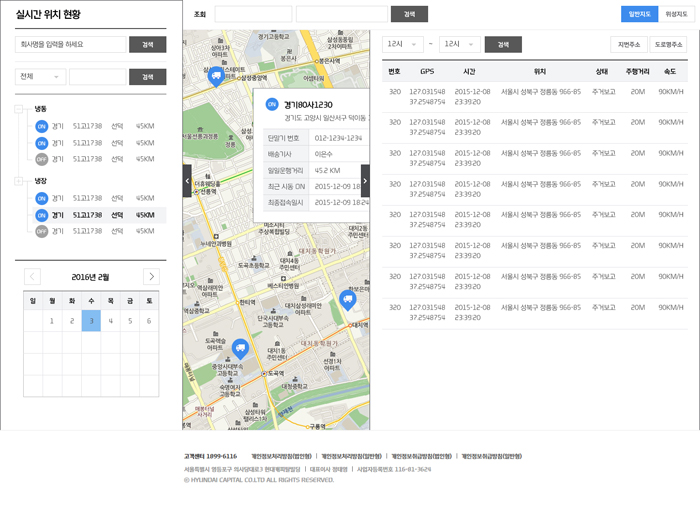Click the left arrow handle on map edge
The width and height of the screenshot is (700, 505).
point(187,181)
